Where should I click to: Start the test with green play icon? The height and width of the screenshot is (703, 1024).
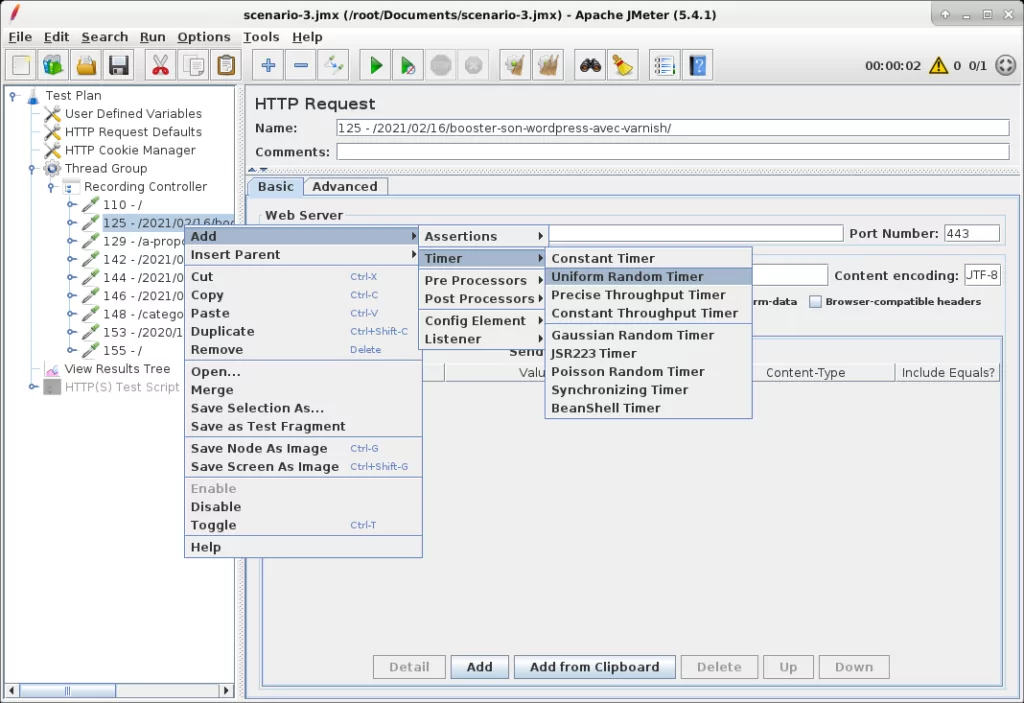coord(376,65)
